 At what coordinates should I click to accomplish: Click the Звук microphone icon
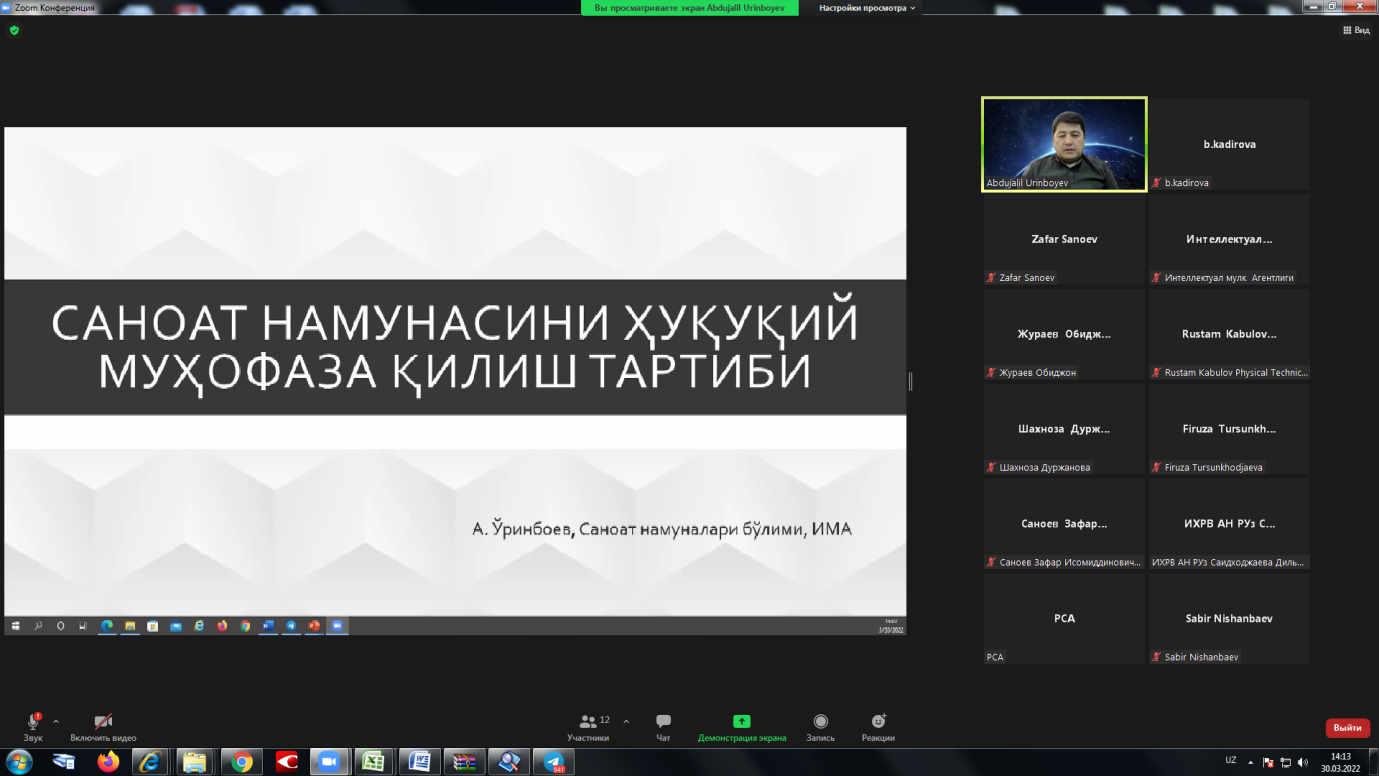33,722
